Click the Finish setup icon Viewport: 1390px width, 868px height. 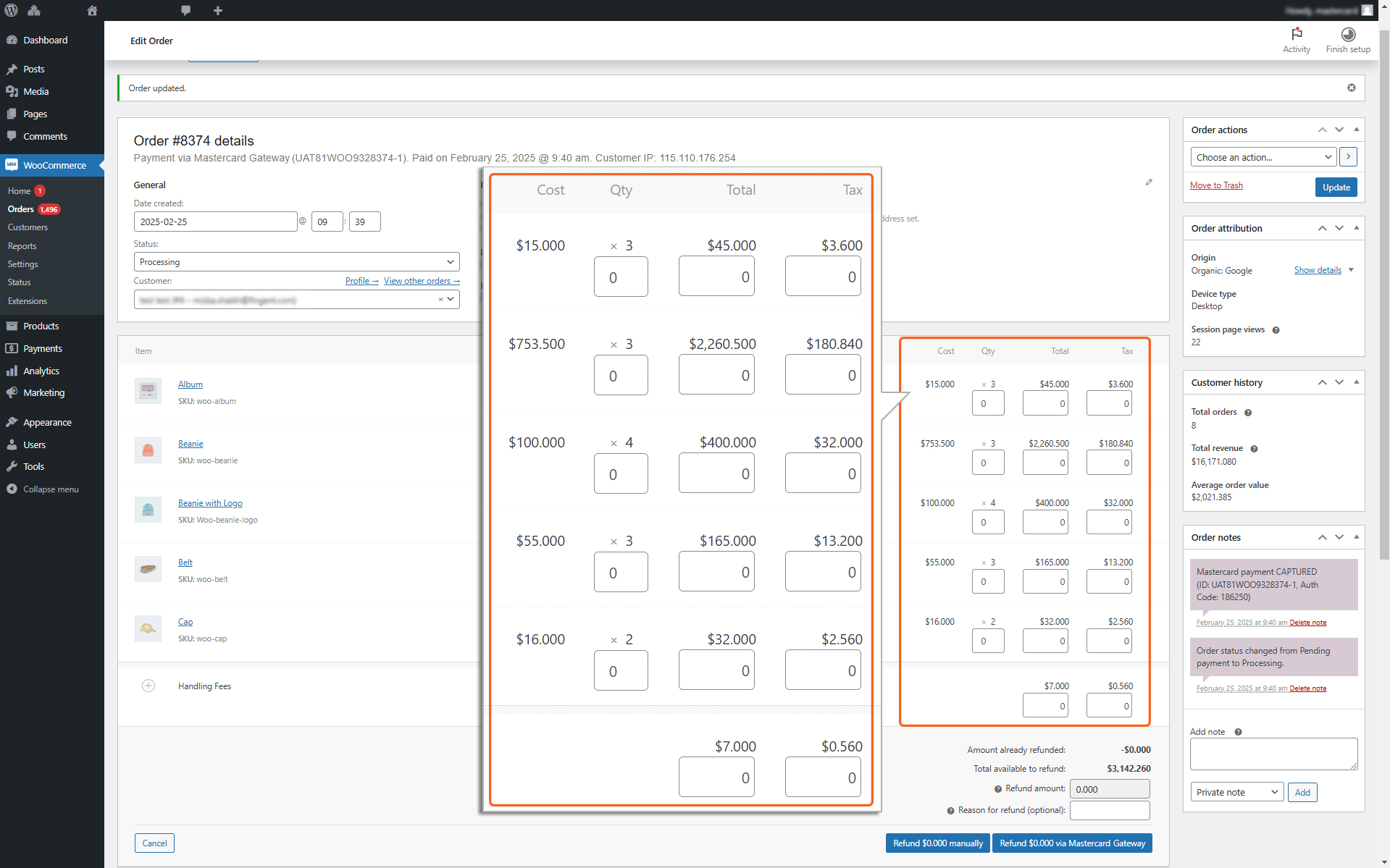1348,34
